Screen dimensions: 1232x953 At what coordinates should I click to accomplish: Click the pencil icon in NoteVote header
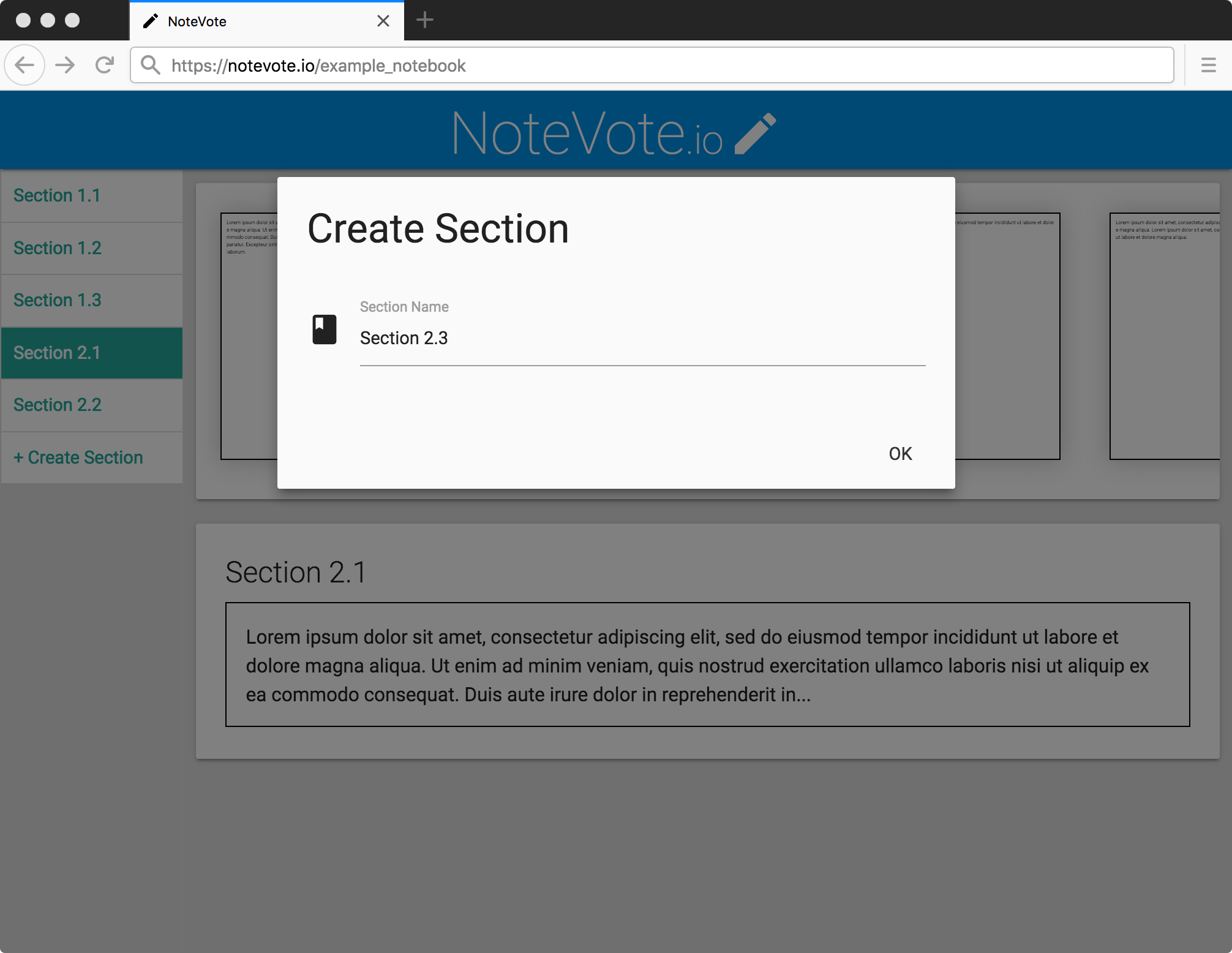(755, 134)
